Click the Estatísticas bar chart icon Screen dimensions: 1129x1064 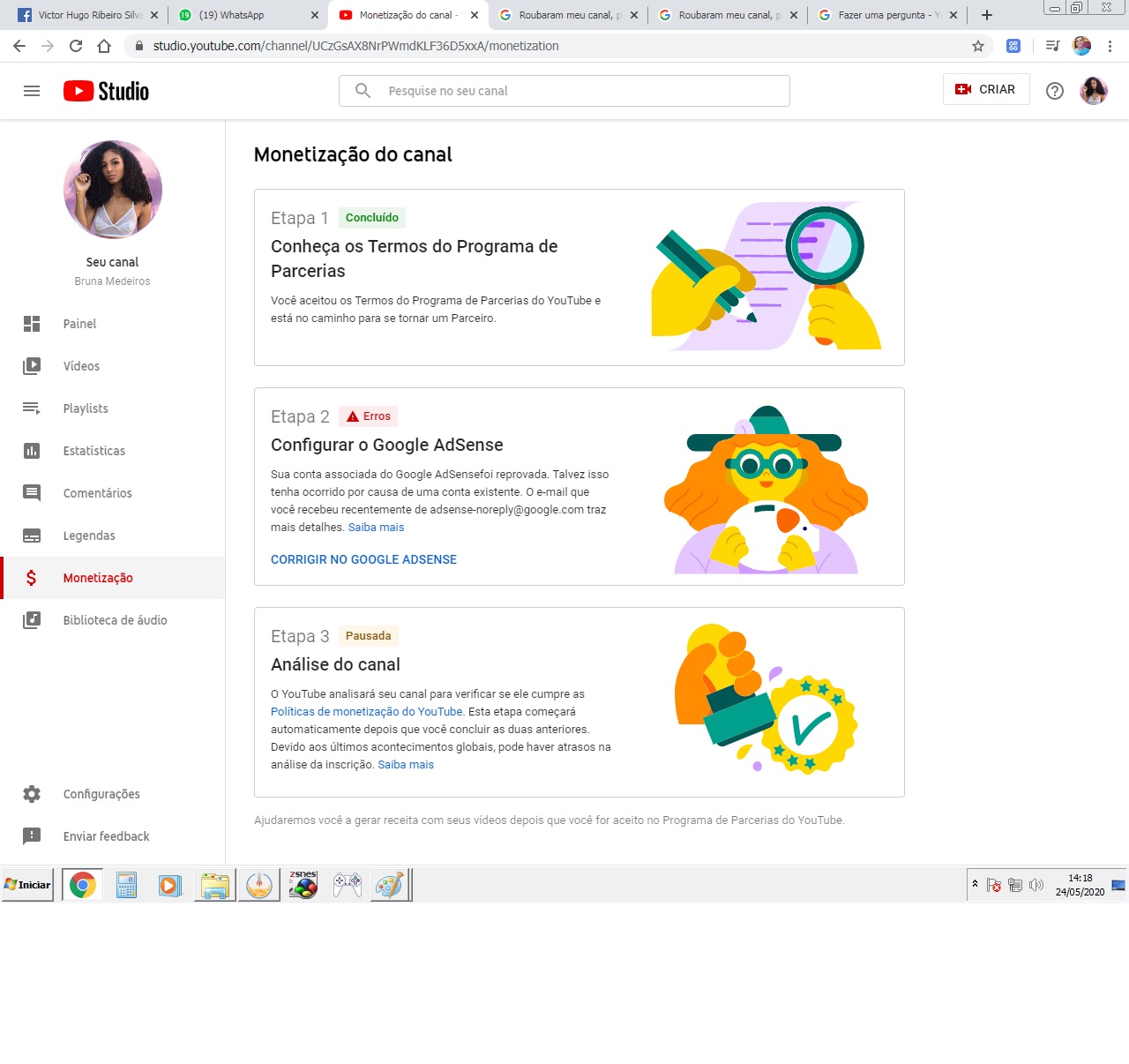32,451
